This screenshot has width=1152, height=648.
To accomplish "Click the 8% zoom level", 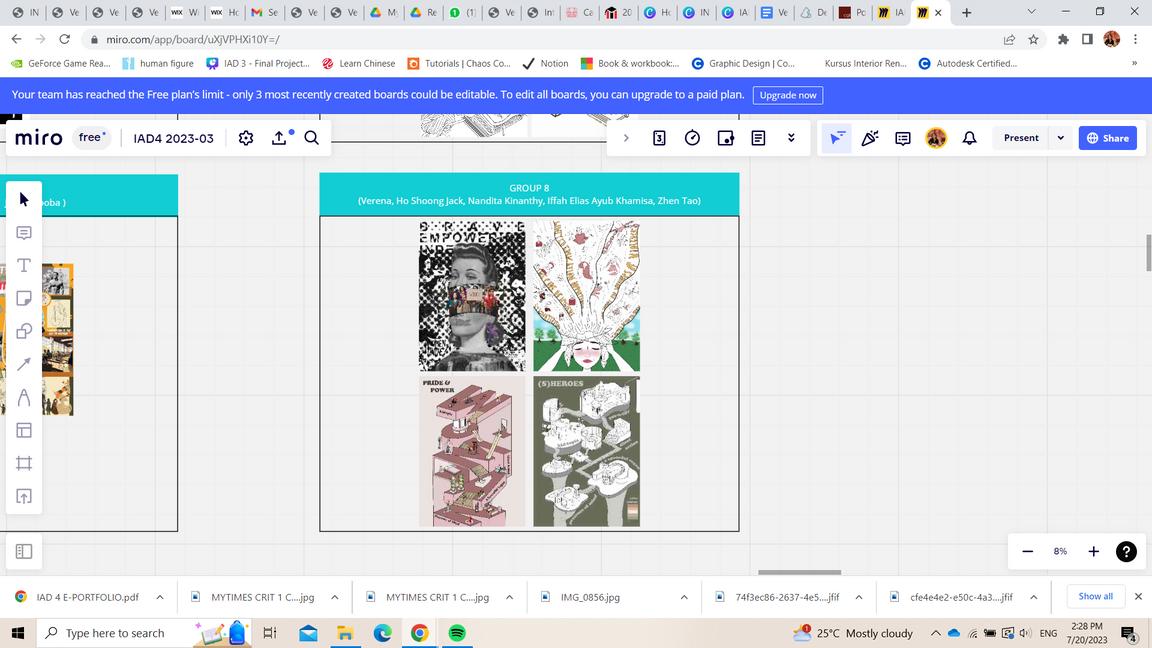I will pos(1060,552).
